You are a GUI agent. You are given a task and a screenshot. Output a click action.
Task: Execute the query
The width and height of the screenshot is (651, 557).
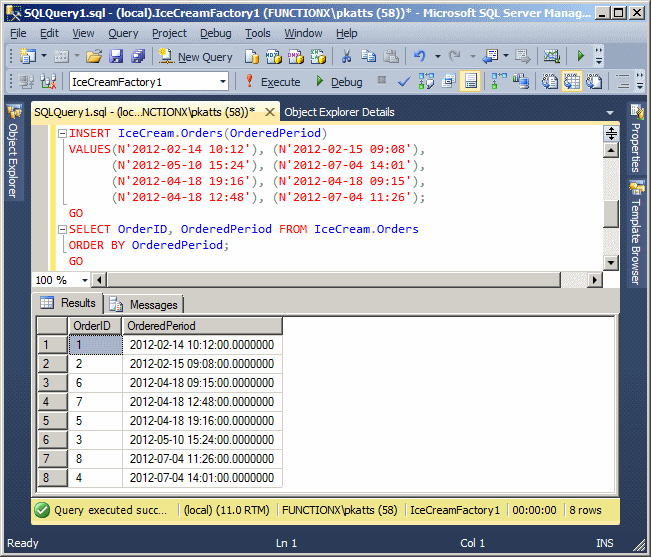point(273,82)
